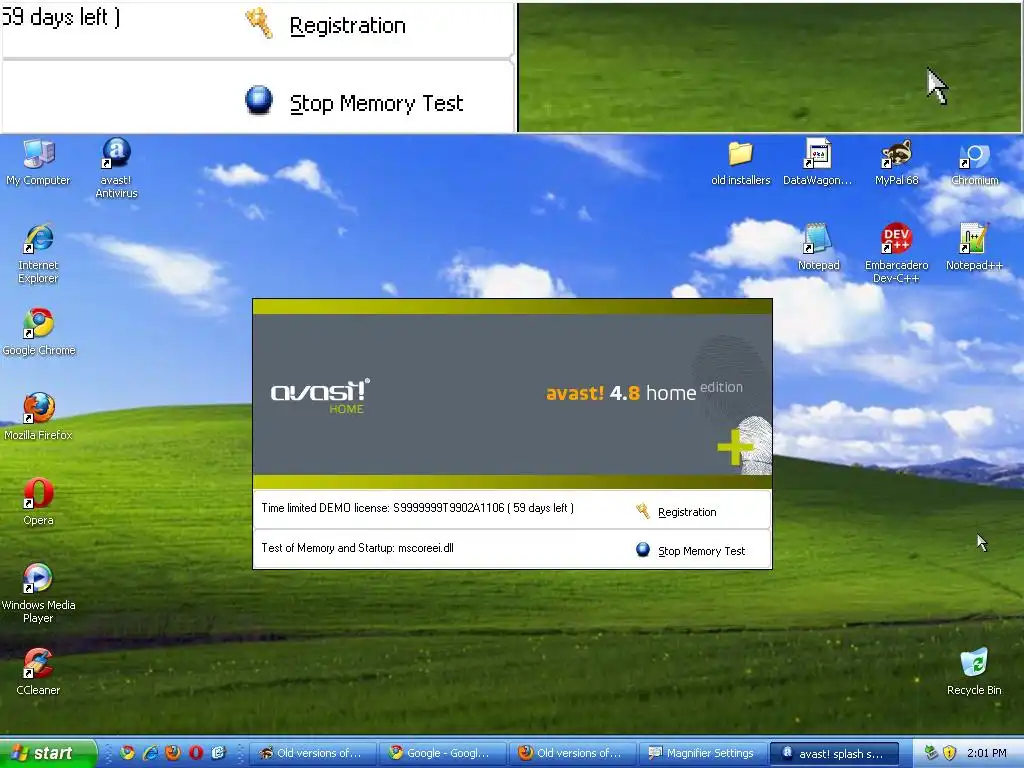1024x768 pixels.
Task: Switch to the Google Chrome taskbar button
Action: 444,753
